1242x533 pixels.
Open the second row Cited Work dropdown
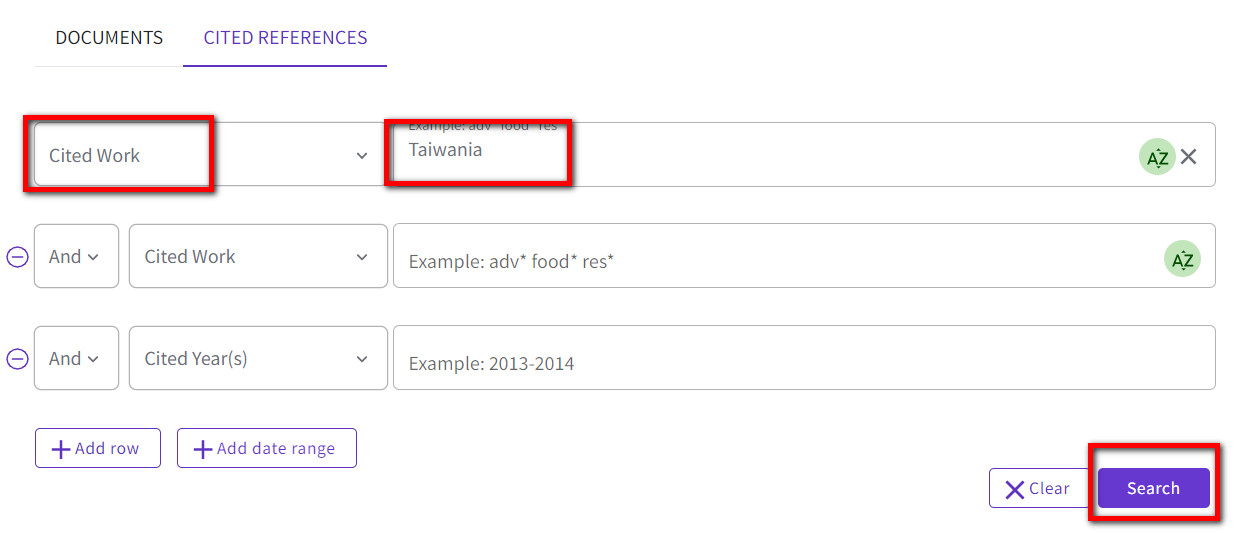click(x=258, y=256)
